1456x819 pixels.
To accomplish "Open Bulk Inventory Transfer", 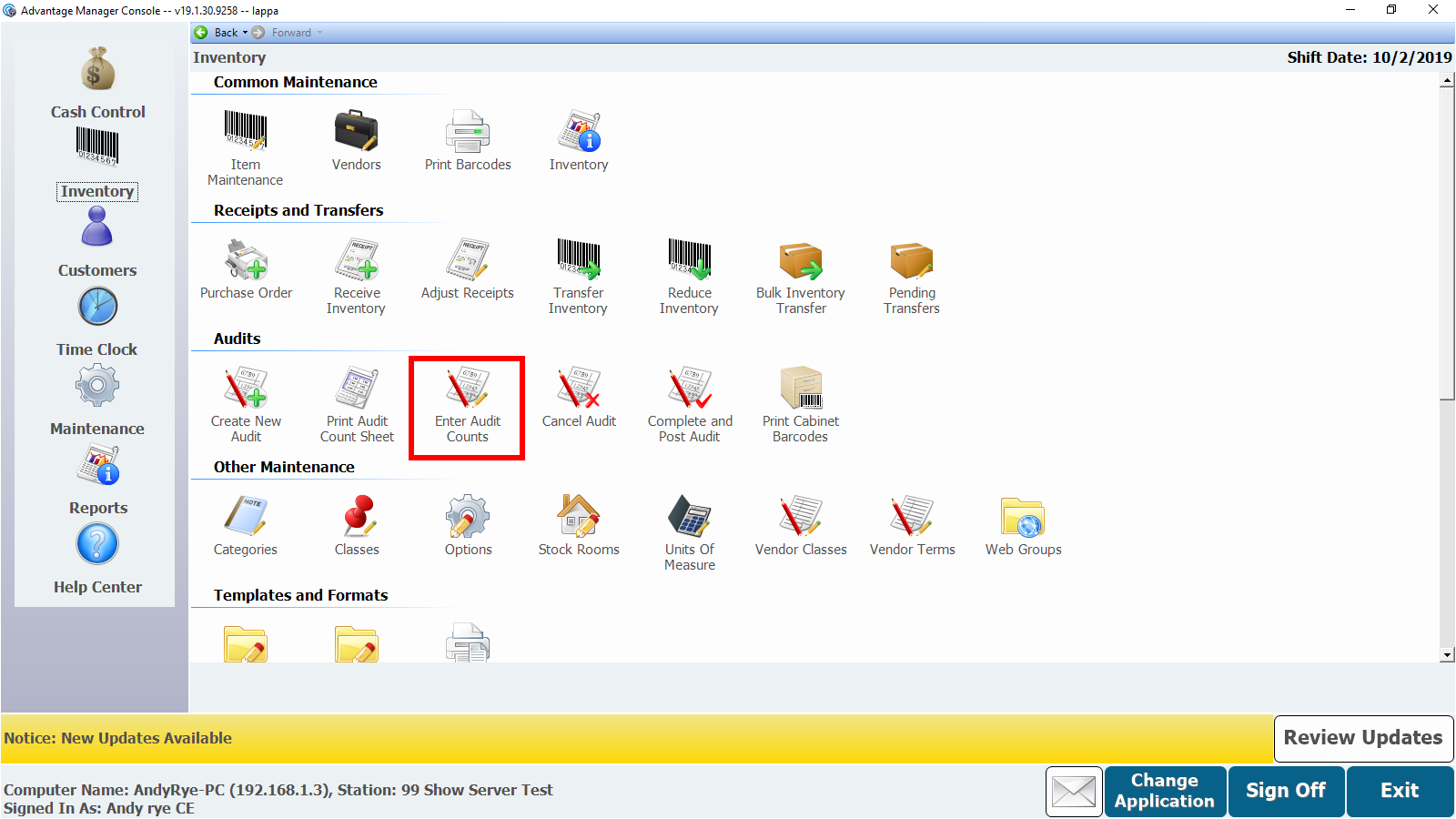I will pos(801,260).
